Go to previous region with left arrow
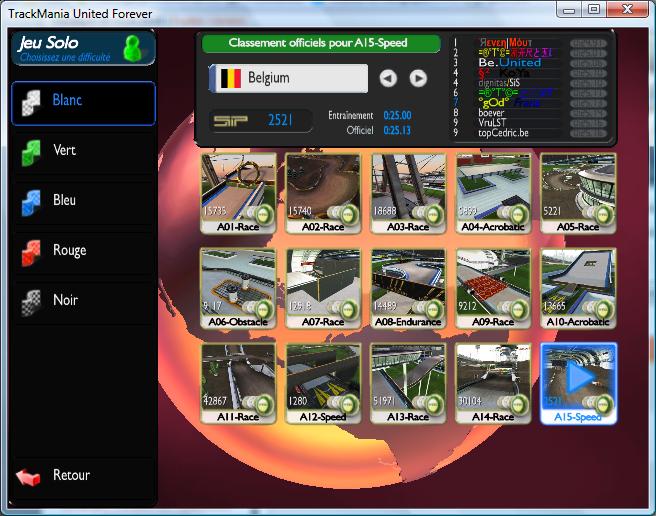Screen dimensions: 656x516 pyautogui.click(x=388, y=78)
